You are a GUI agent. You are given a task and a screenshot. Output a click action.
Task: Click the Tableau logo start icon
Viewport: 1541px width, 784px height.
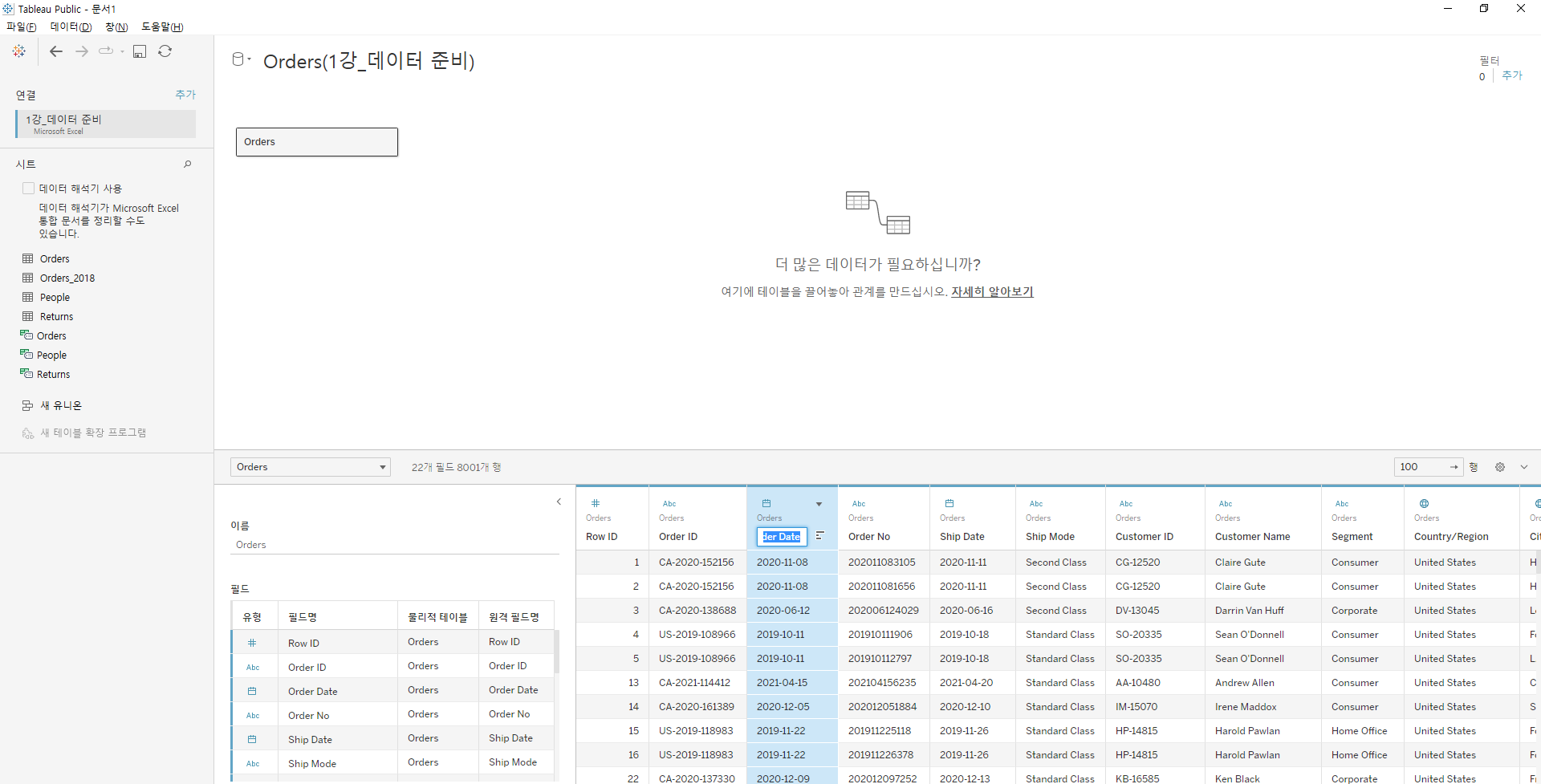pos(19,51)
